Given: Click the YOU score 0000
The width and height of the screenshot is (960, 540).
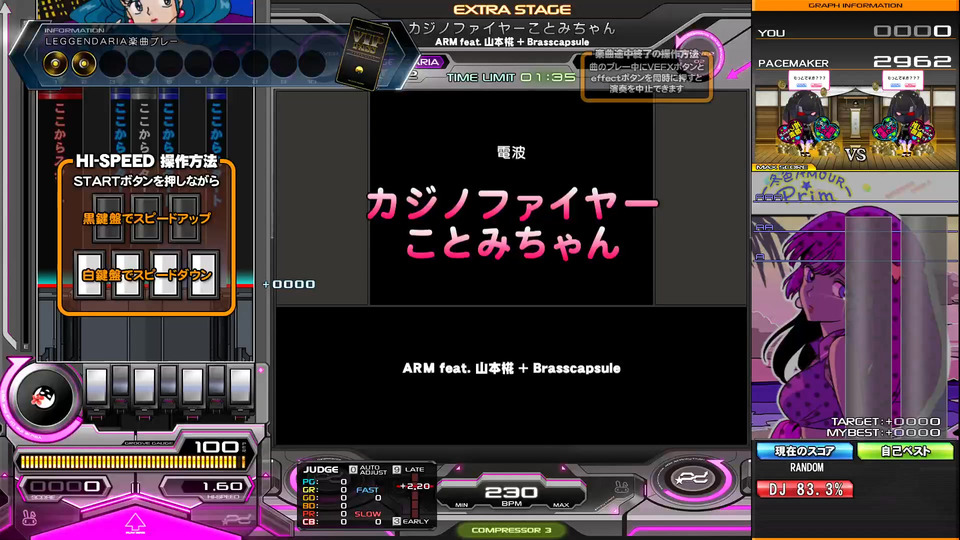Looking at the screenshot, I should pos(912,31).
